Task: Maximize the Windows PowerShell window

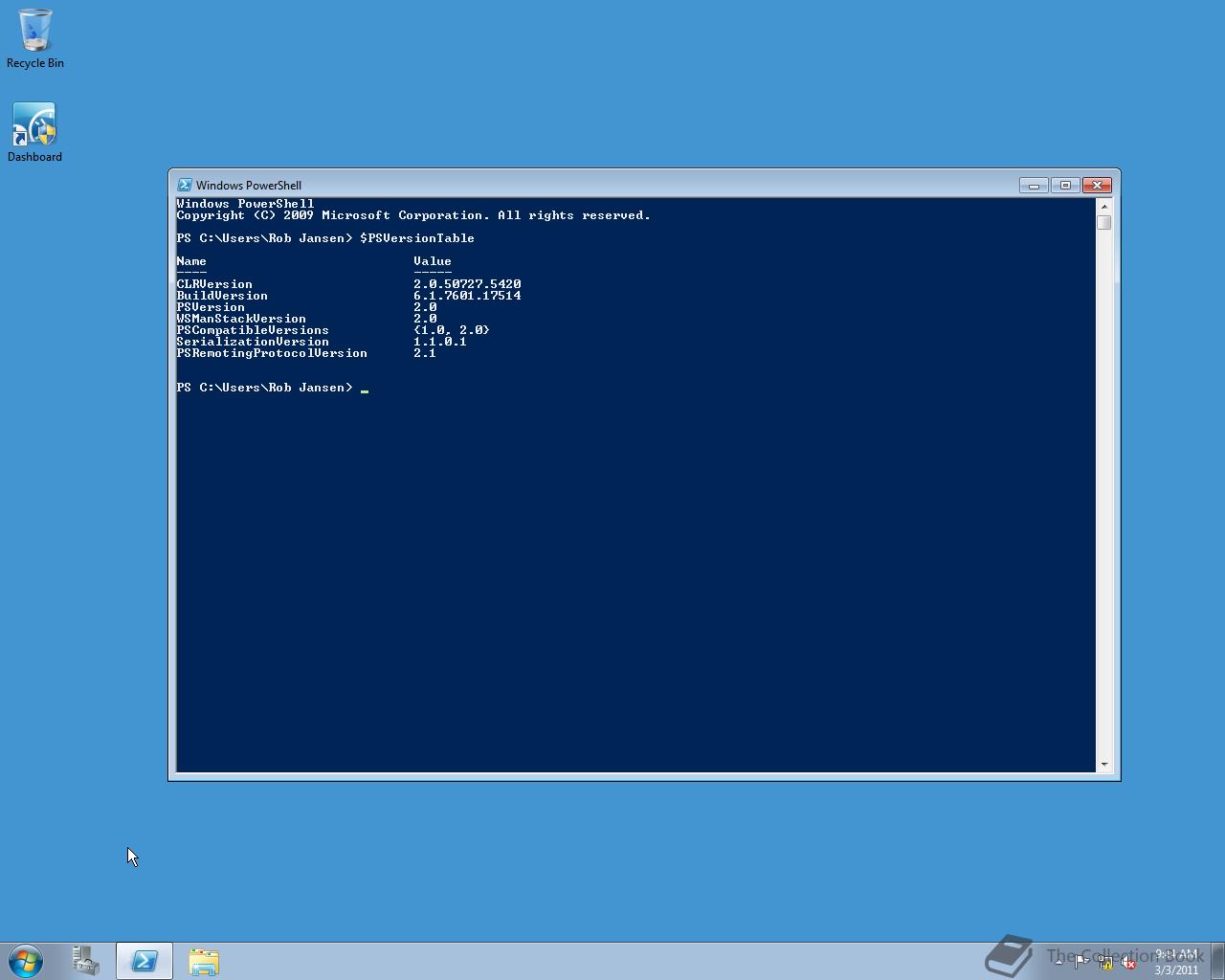Action: [x=1065, y=185]
